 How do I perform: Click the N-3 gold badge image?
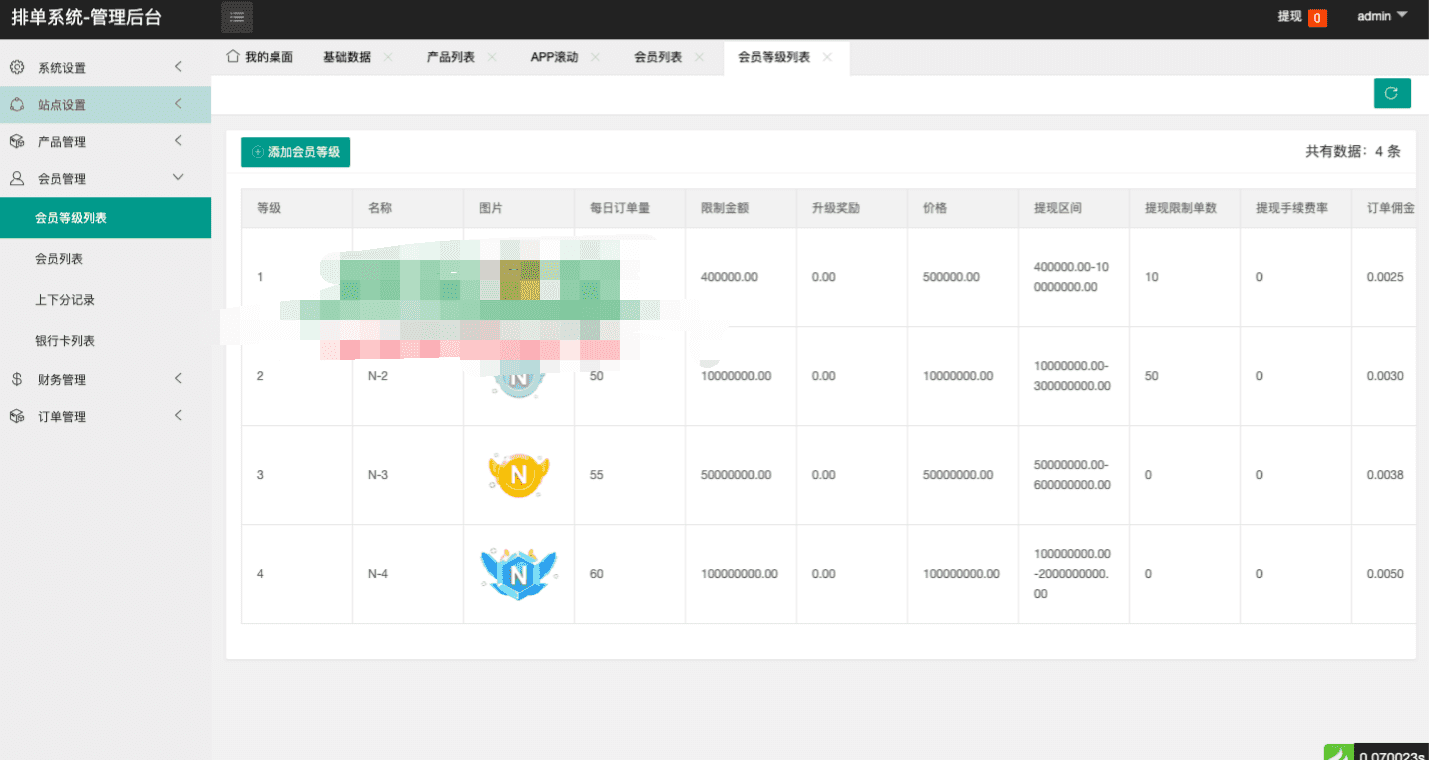518,475
